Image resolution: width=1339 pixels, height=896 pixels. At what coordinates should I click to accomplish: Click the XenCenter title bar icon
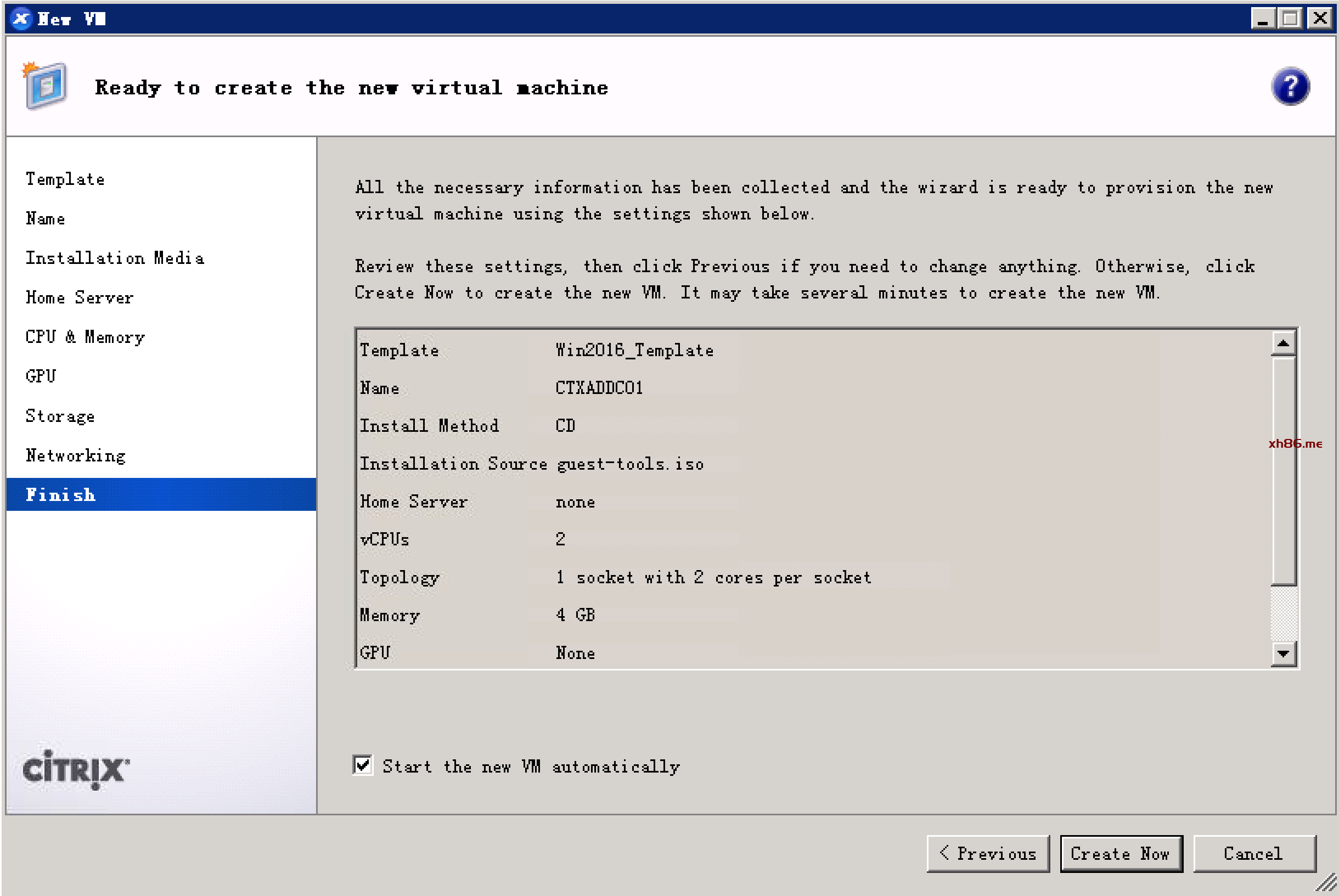[x=20, y=19]
